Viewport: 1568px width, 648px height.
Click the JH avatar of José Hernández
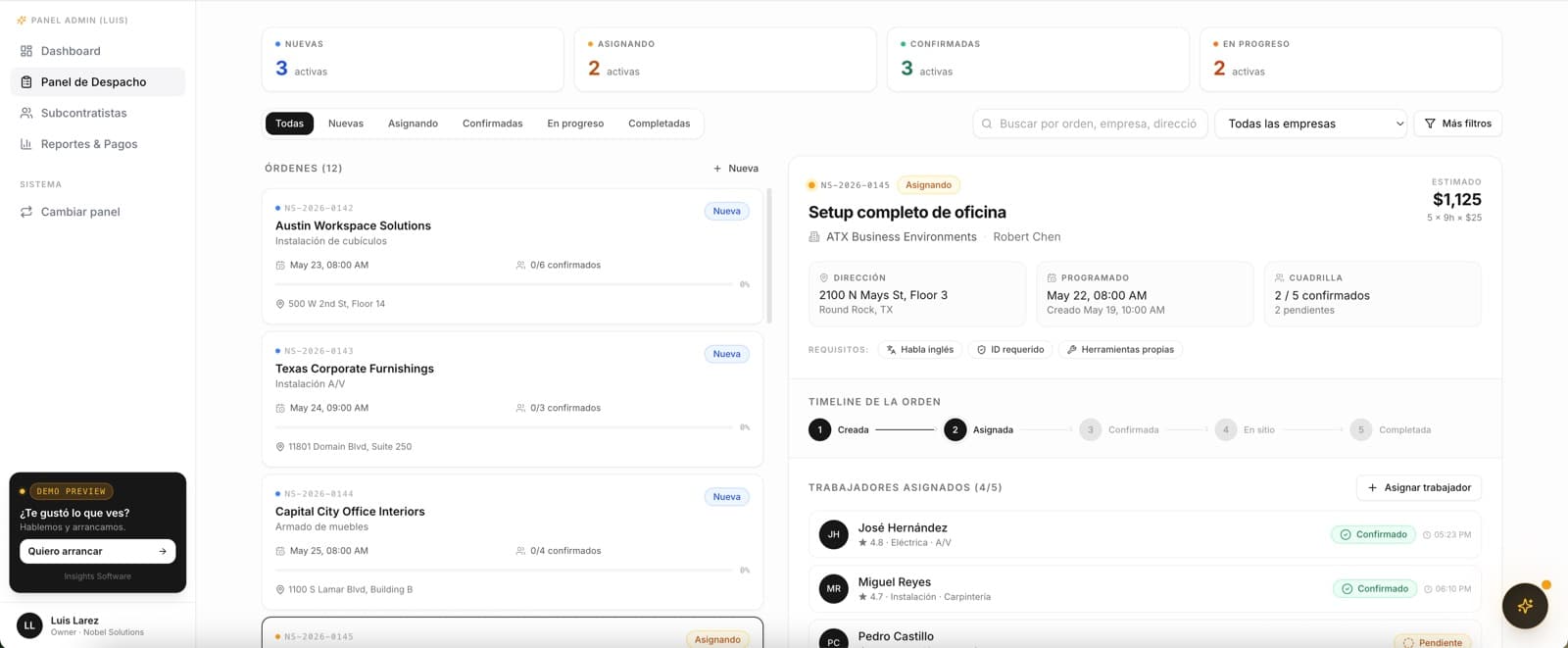click(833, 534)
